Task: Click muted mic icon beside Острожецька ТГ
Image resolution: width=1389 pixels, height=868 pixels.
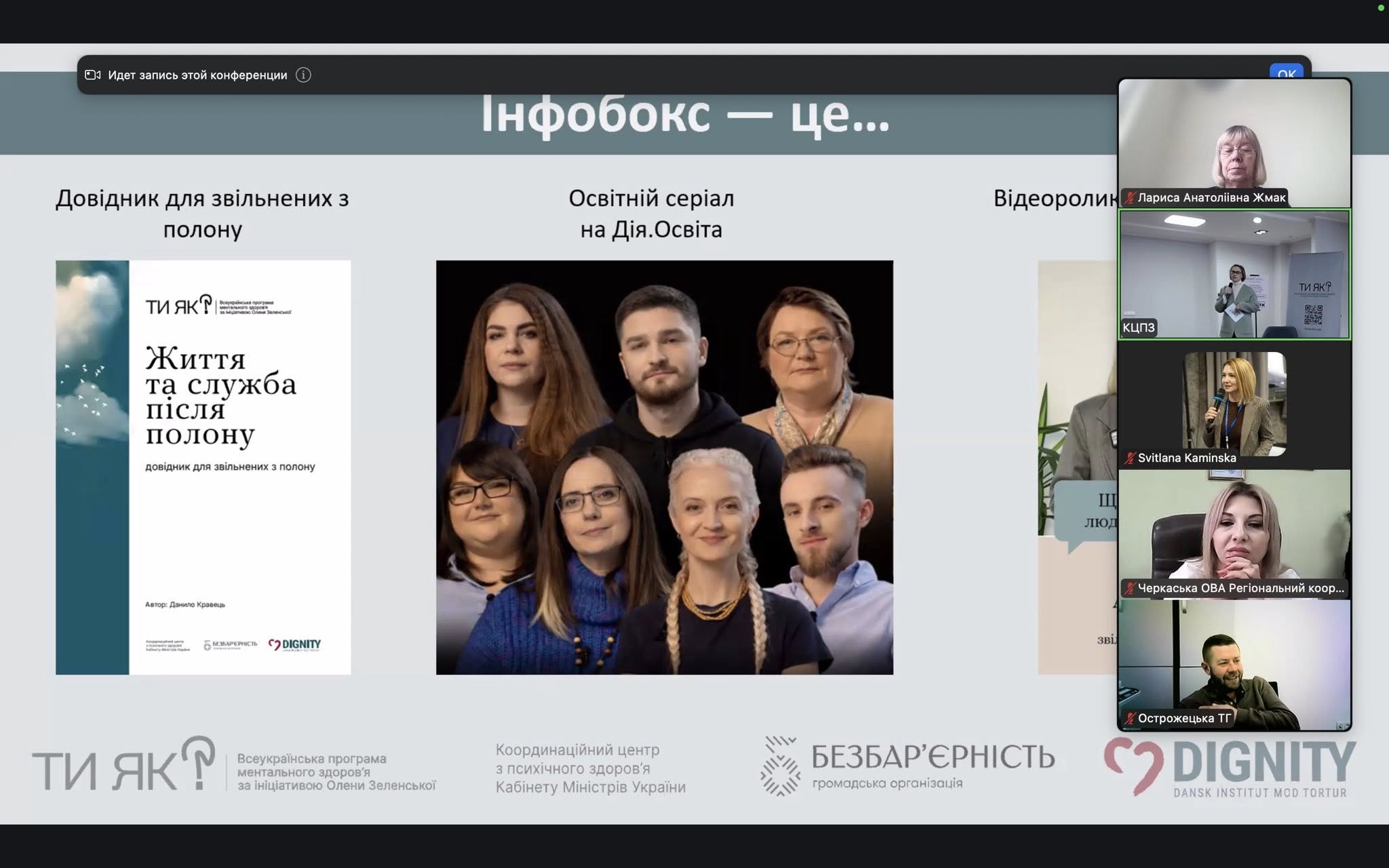Action: [1130, 718]
